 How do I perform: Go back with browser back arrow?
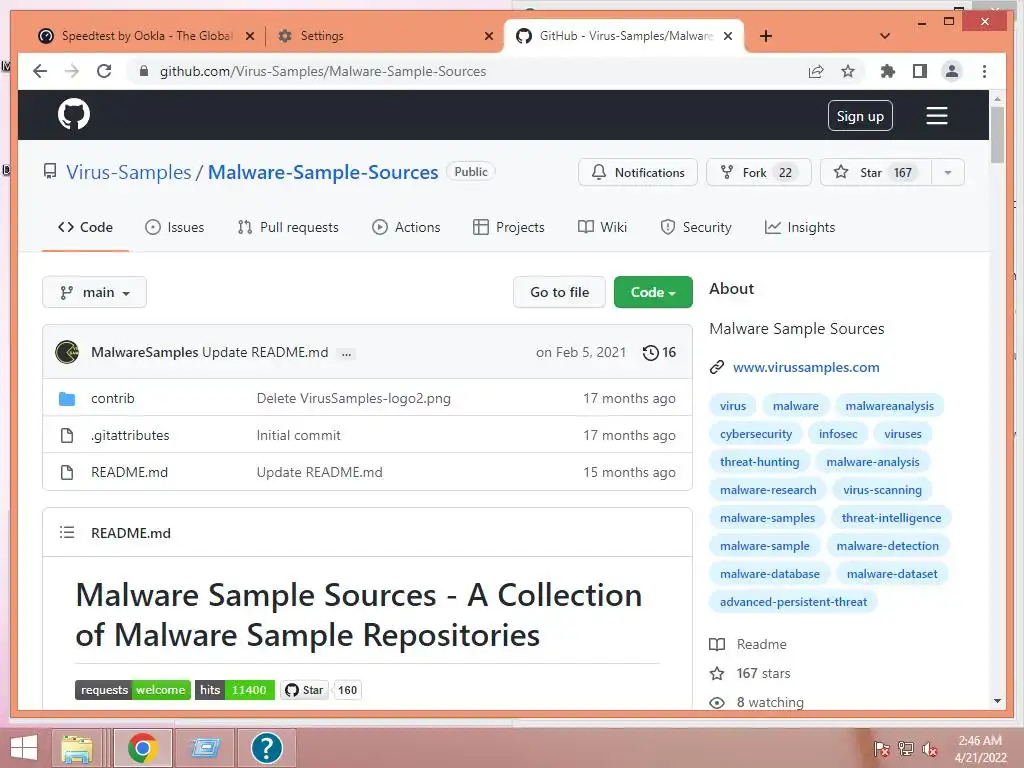tap(40, 71)
